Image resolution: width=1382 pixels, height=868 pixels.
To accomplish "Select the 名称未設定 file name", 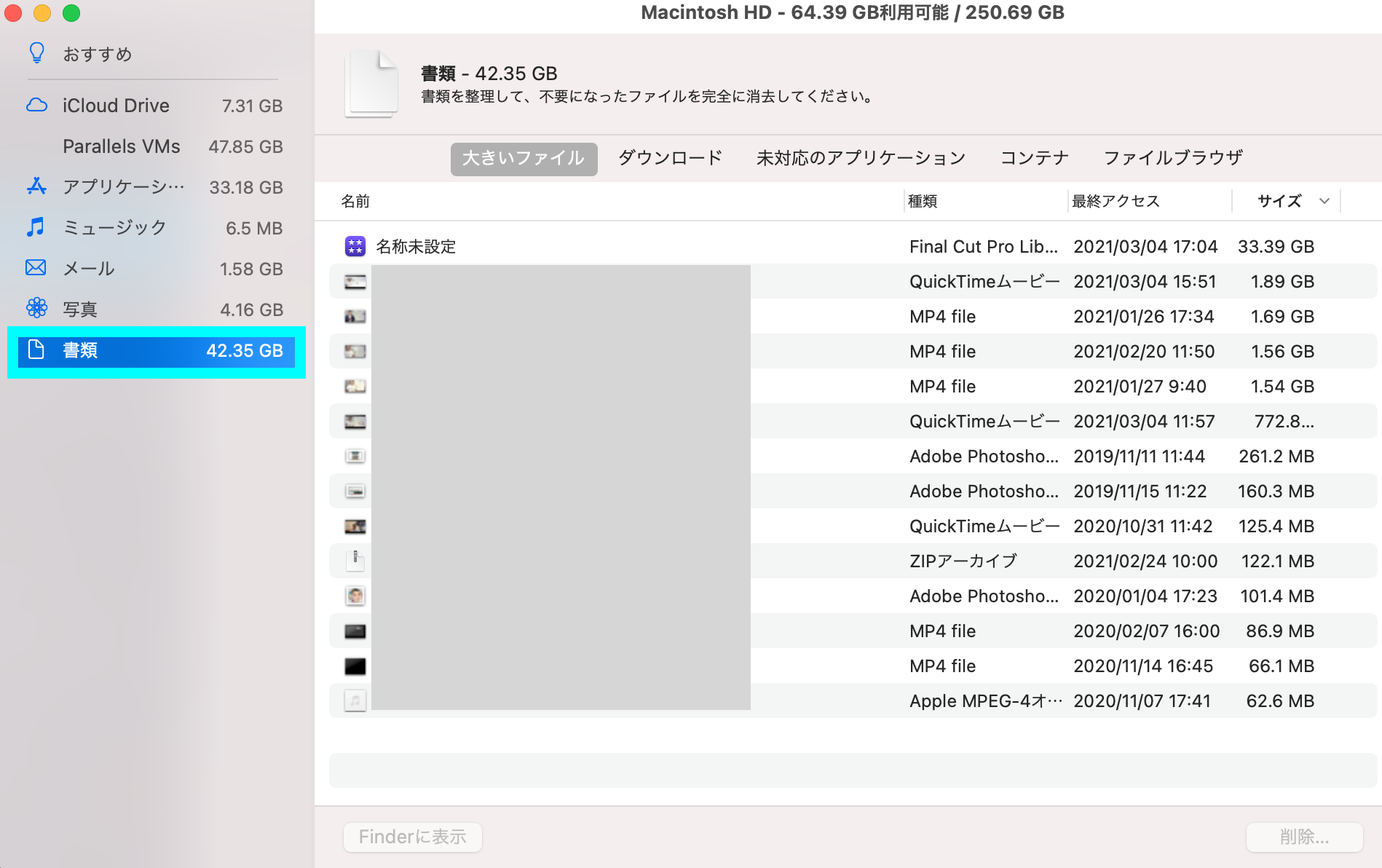I will coord(416,246).
